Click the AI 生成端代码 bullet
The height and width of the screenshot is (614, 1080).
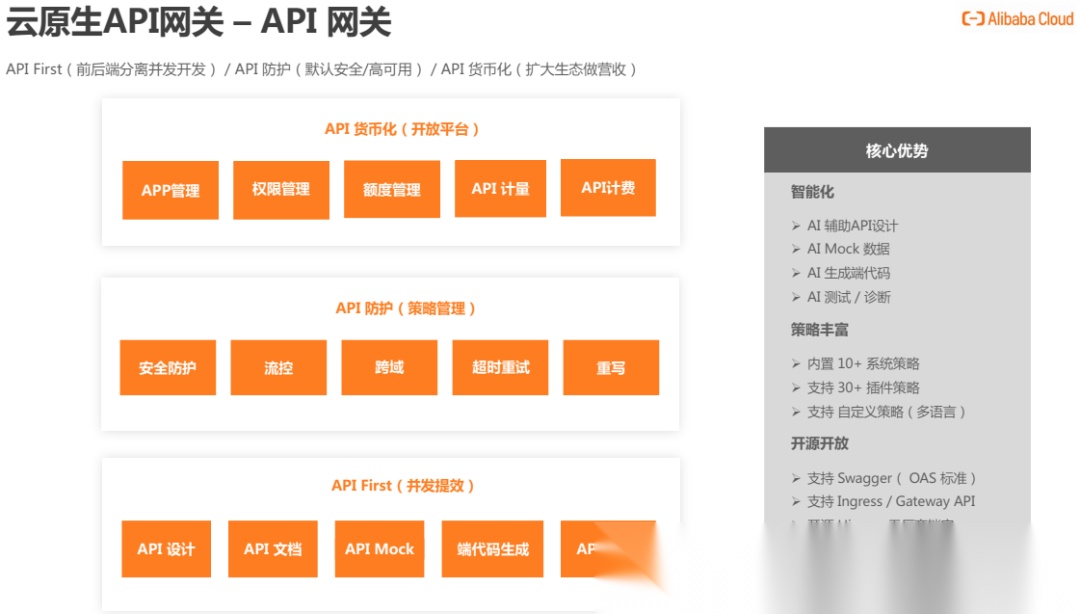click(840, 273)
